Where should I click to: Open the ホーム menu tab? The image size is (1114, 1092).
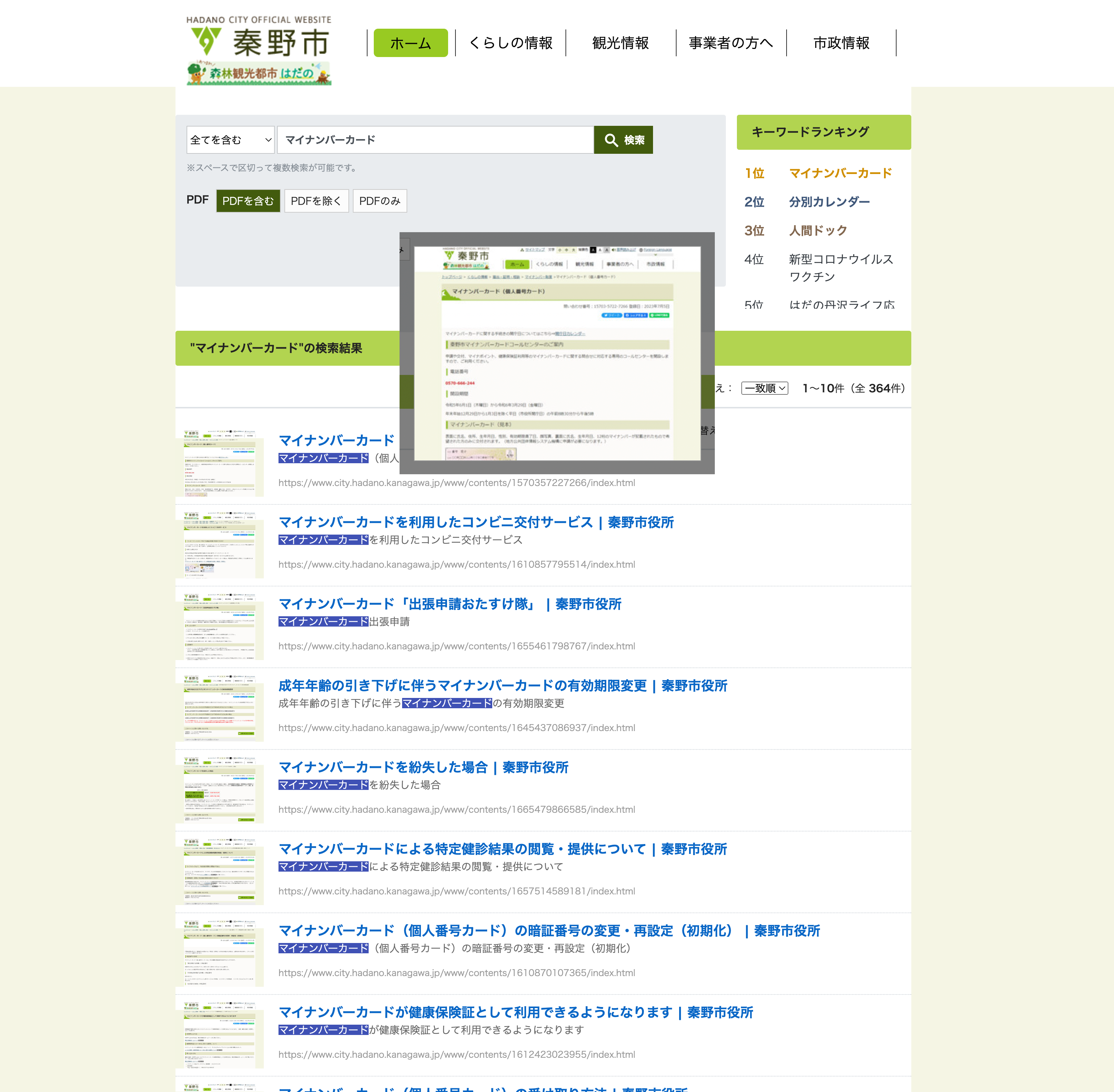(411, 43)
